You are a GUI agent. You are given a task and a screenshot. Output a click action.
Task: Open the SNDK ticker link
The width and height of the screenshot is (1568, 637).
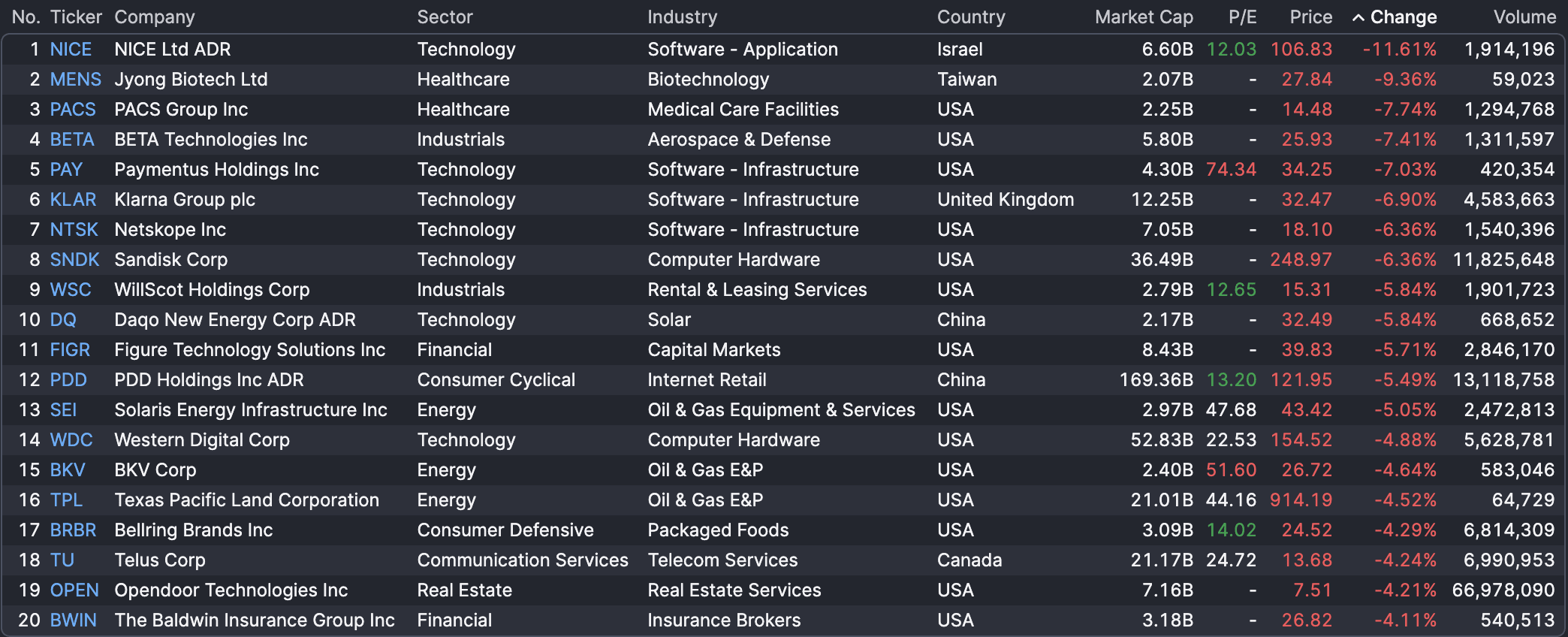tap(74, 260)
